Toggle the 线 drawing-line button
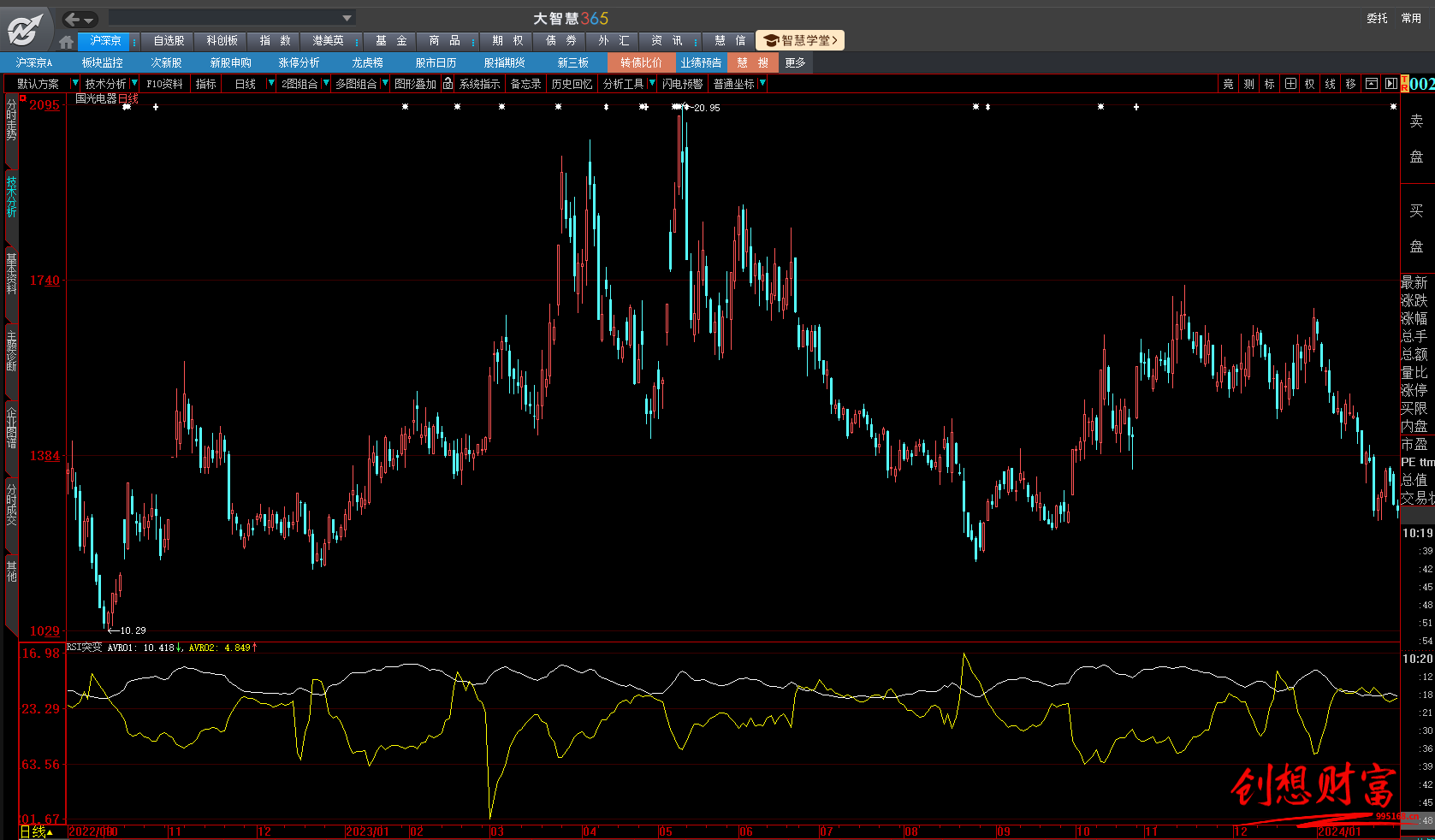Viewport: 1435px width, 840px height. (x=1330, y=84)
